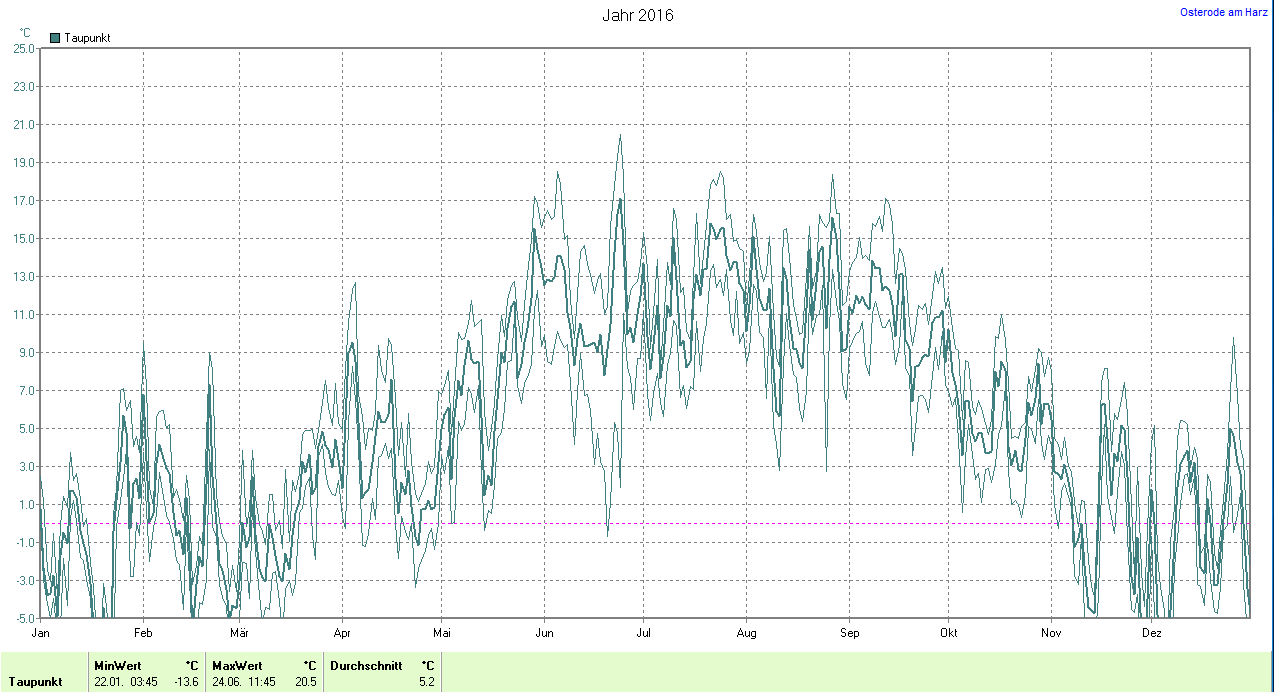Select the average value 5.2 cell
This screenshot has height=692, width=1274.
pos(426,682)
